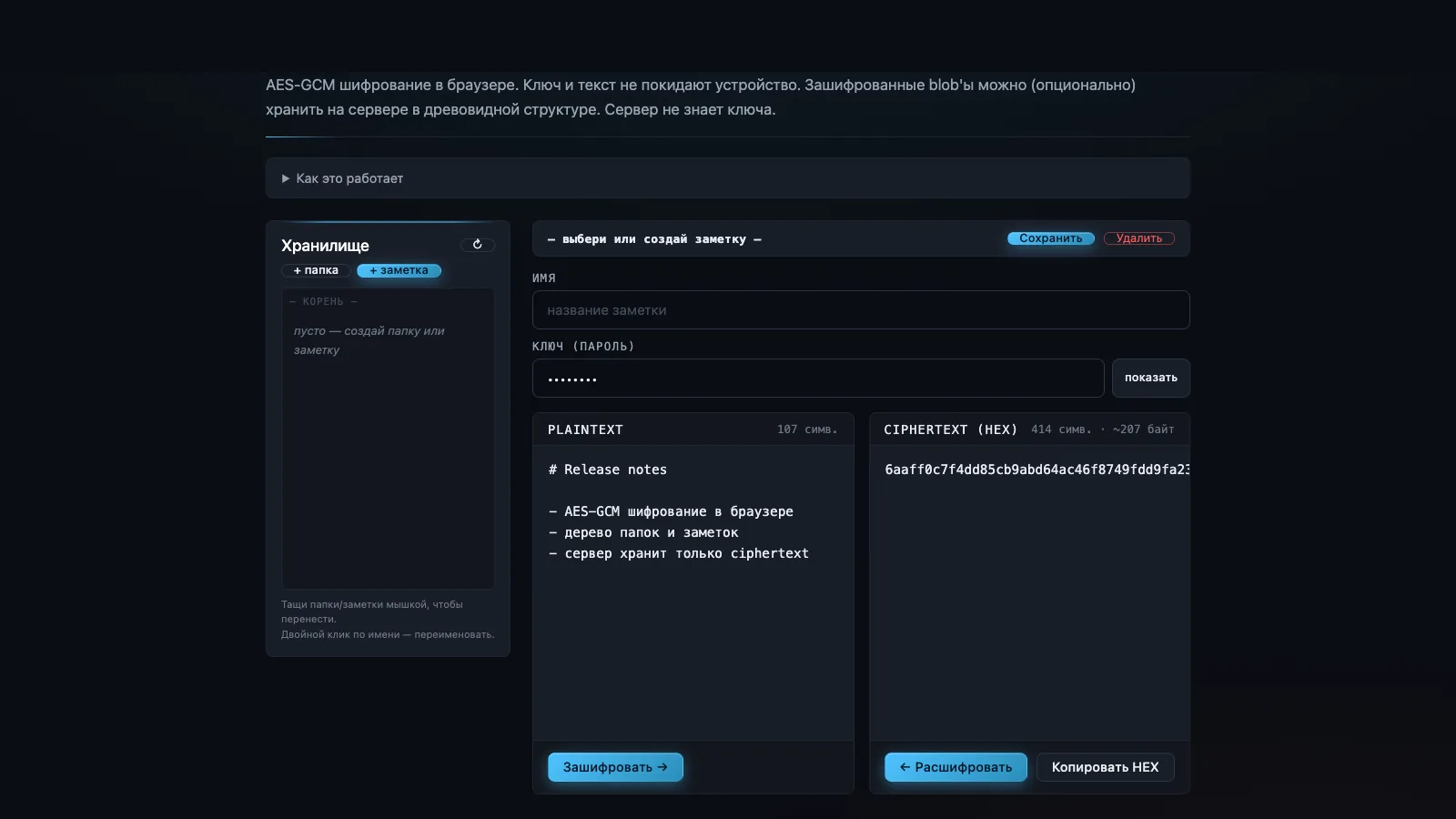Viewport: 1456px width, 819px height.
Task: Click into the password key field
Action: pyautogui.click(x=818, y=378)
